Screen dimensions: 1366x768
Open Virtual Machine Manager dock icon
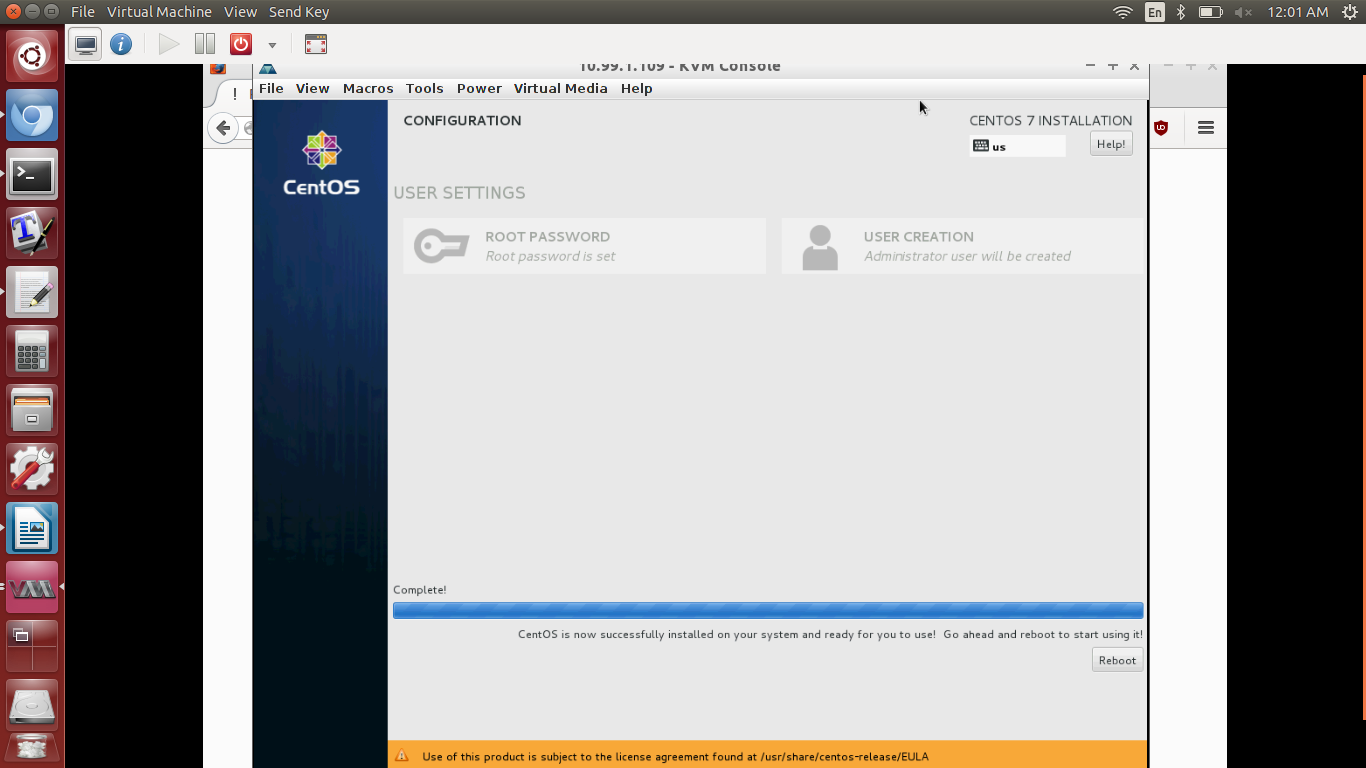(32, 588)
